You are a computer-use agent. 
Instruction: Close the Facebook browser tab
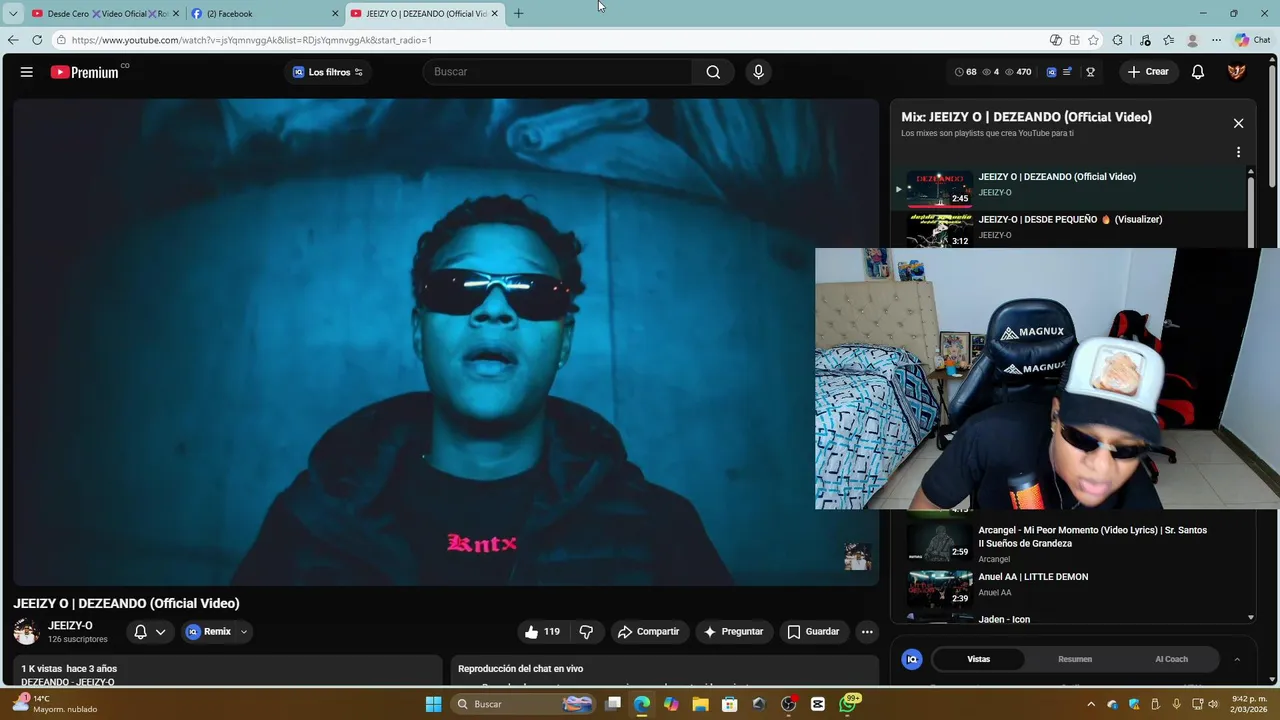click(x=334, y=14)
